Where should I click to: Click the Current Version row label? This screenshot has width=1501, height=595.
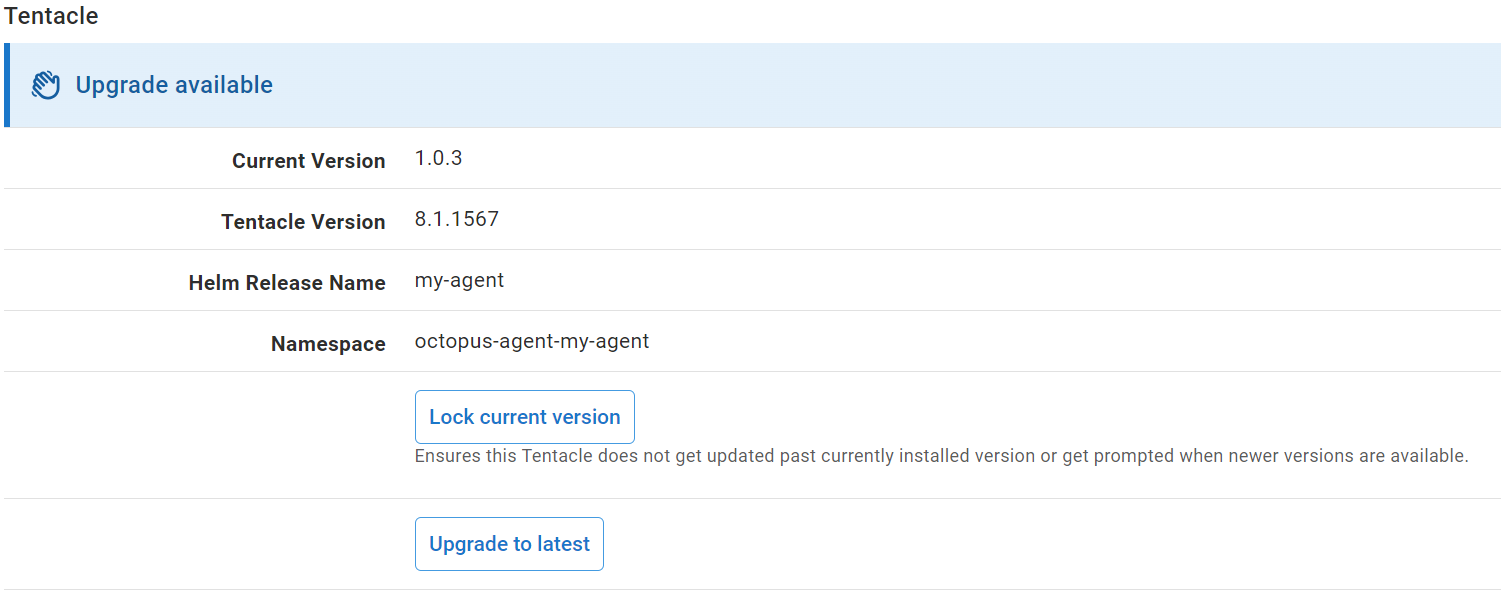(308, 161)
